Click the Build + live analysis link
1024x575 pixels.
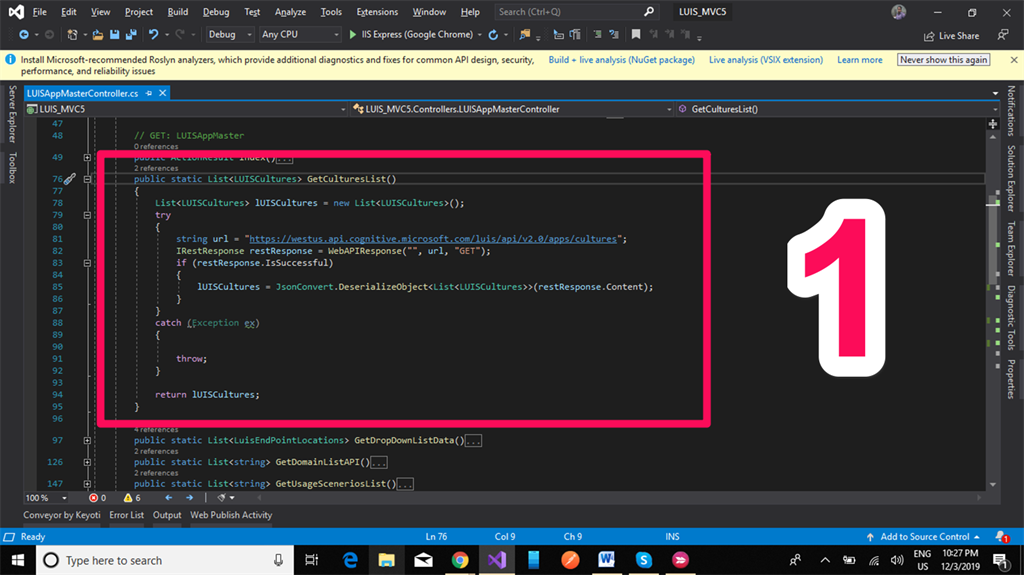[621, 60]
